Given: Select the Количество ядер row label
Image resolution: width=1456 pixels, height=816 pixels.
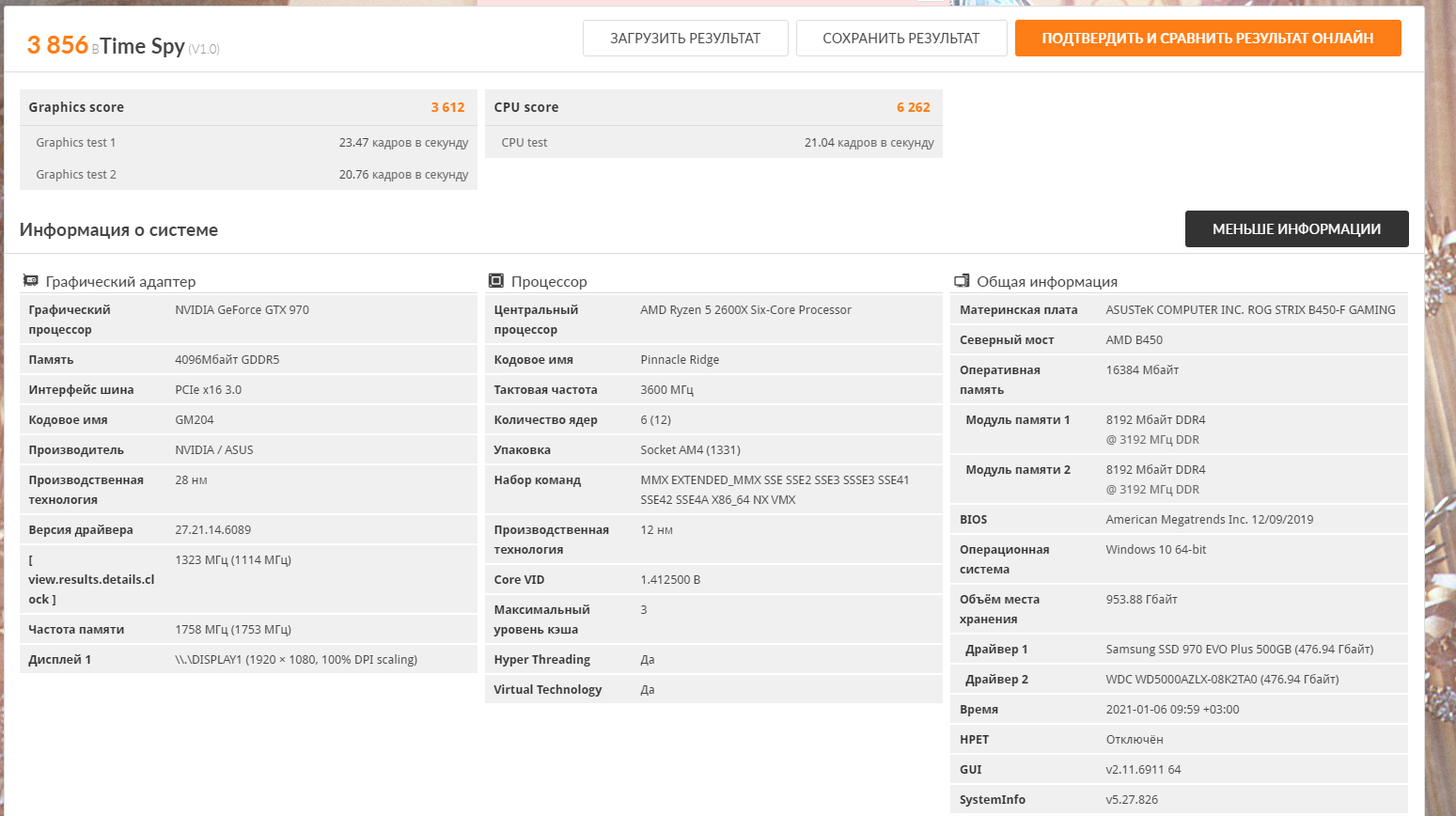Looking at the screenshot, I should pyautogui.click(x=546, y=420).
